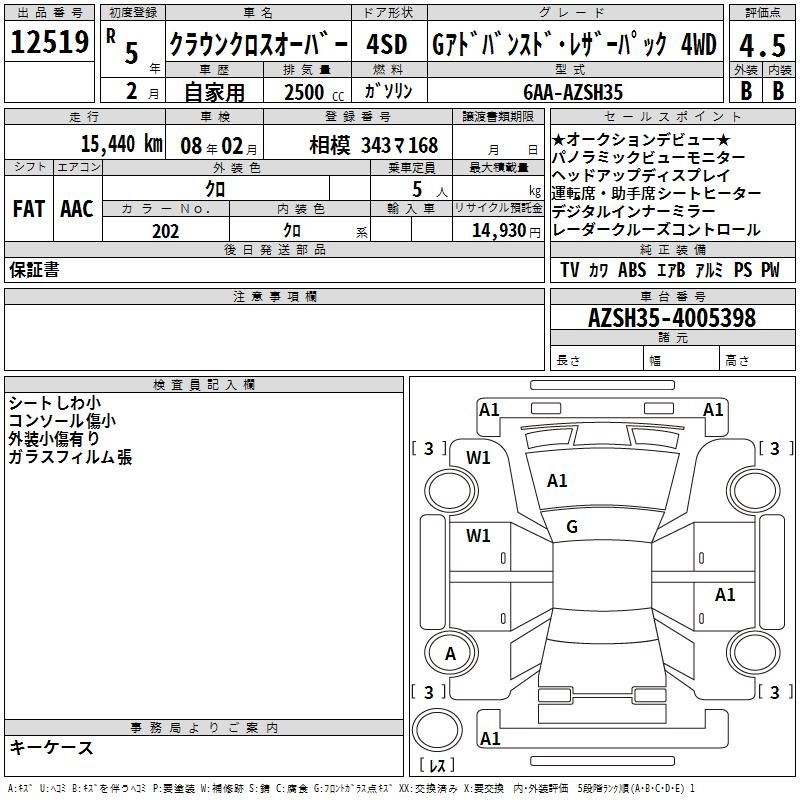
Task: Click the lot number 12519
Action: point(49,43)
